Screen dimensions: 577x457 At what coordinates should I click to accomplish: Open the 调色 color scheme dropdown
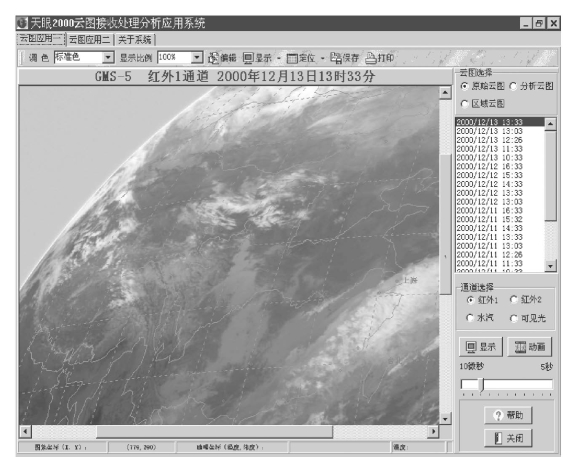coord(108,57)
